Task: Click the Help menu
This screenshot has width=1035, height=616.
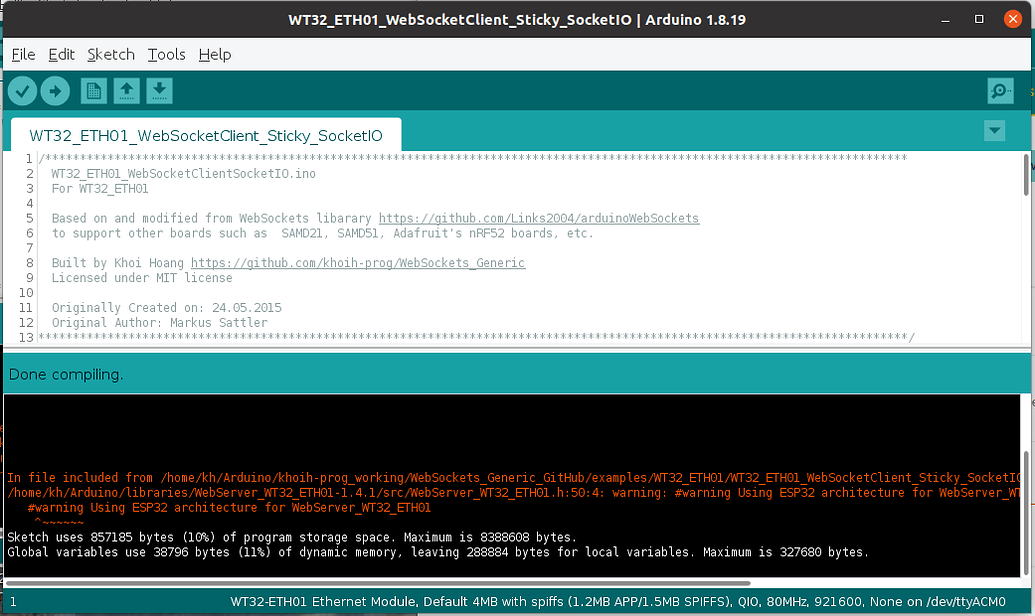Action: (214, 54)
